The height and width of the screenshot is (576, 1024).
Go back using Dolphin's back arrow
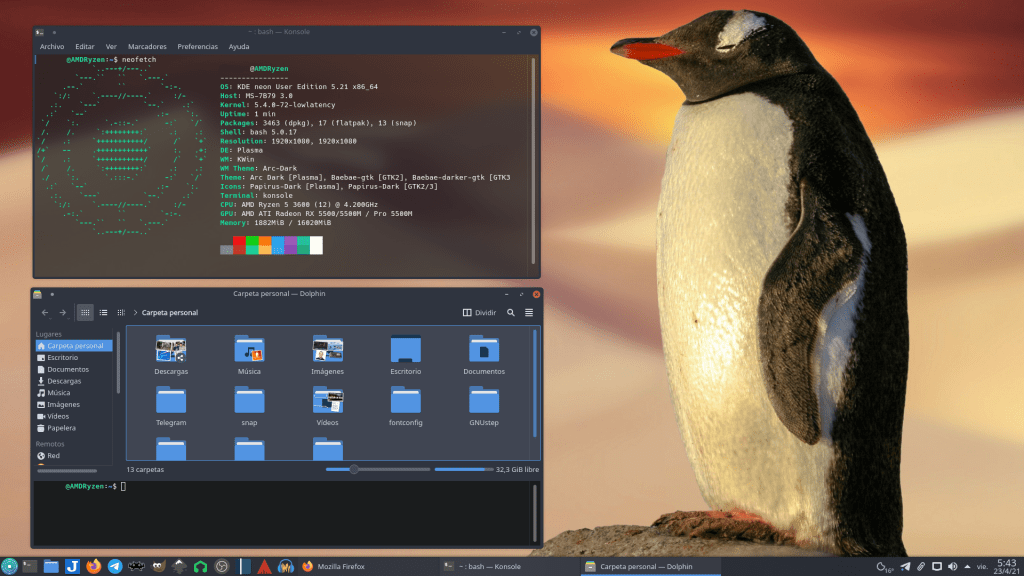click(x=44, y=312)
